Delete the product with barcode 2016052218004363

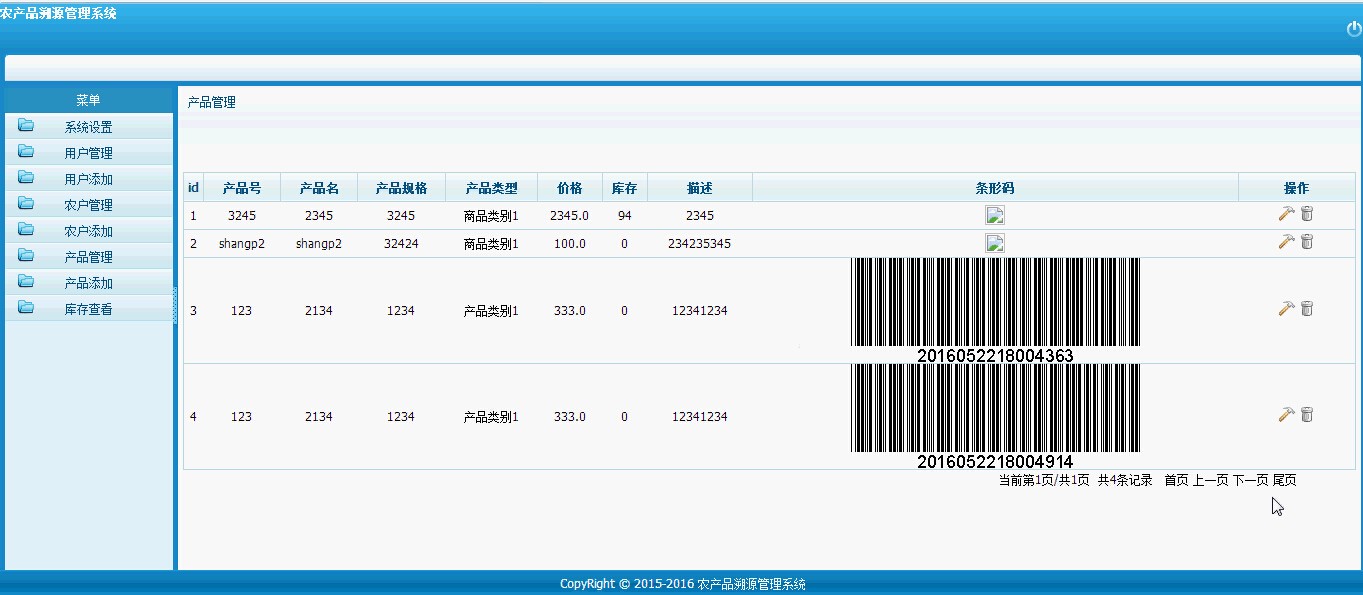click(x=1307, y=309)
